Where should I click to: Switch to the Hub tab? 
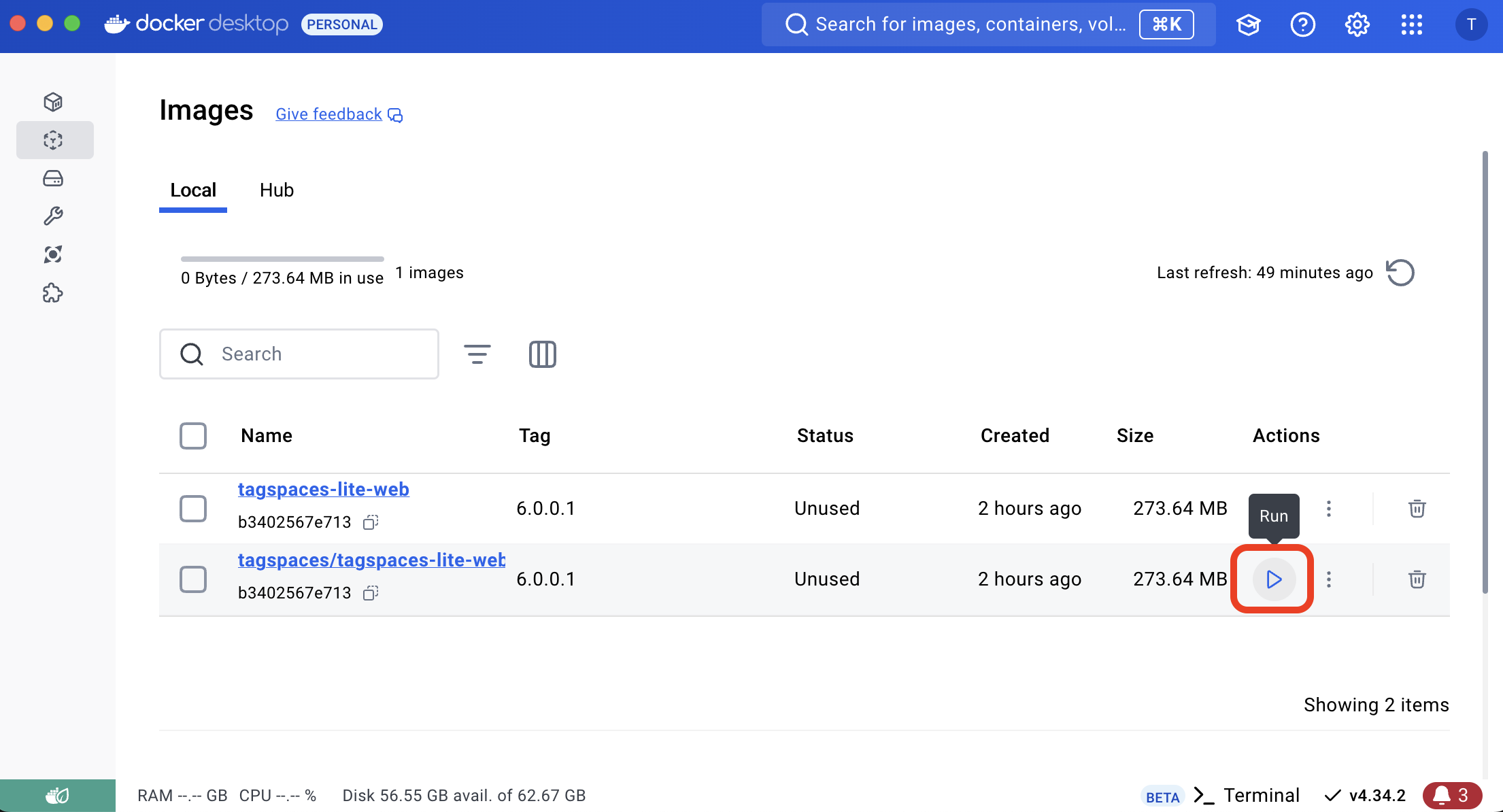277,190
